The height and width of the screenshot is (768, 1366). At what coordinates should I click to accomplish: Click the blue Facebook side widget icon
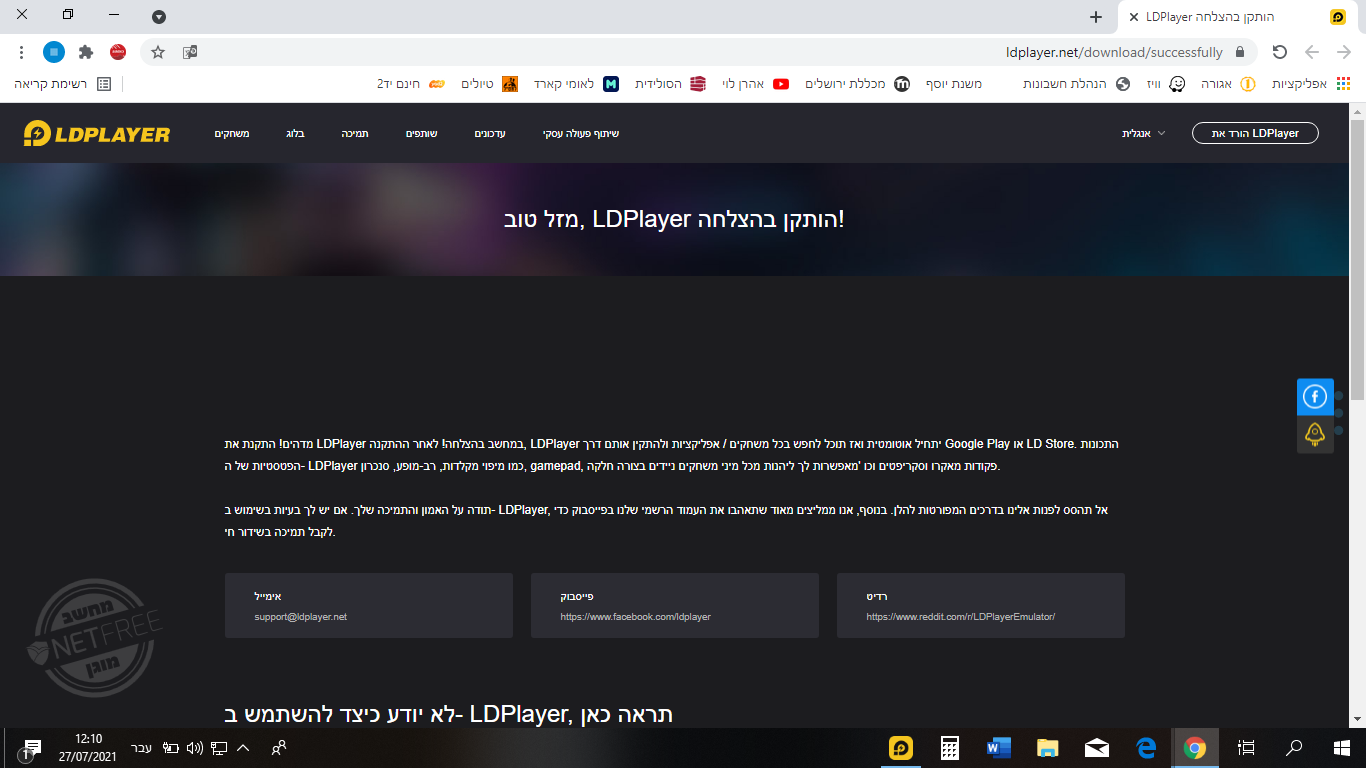(x=1315, y=397)
